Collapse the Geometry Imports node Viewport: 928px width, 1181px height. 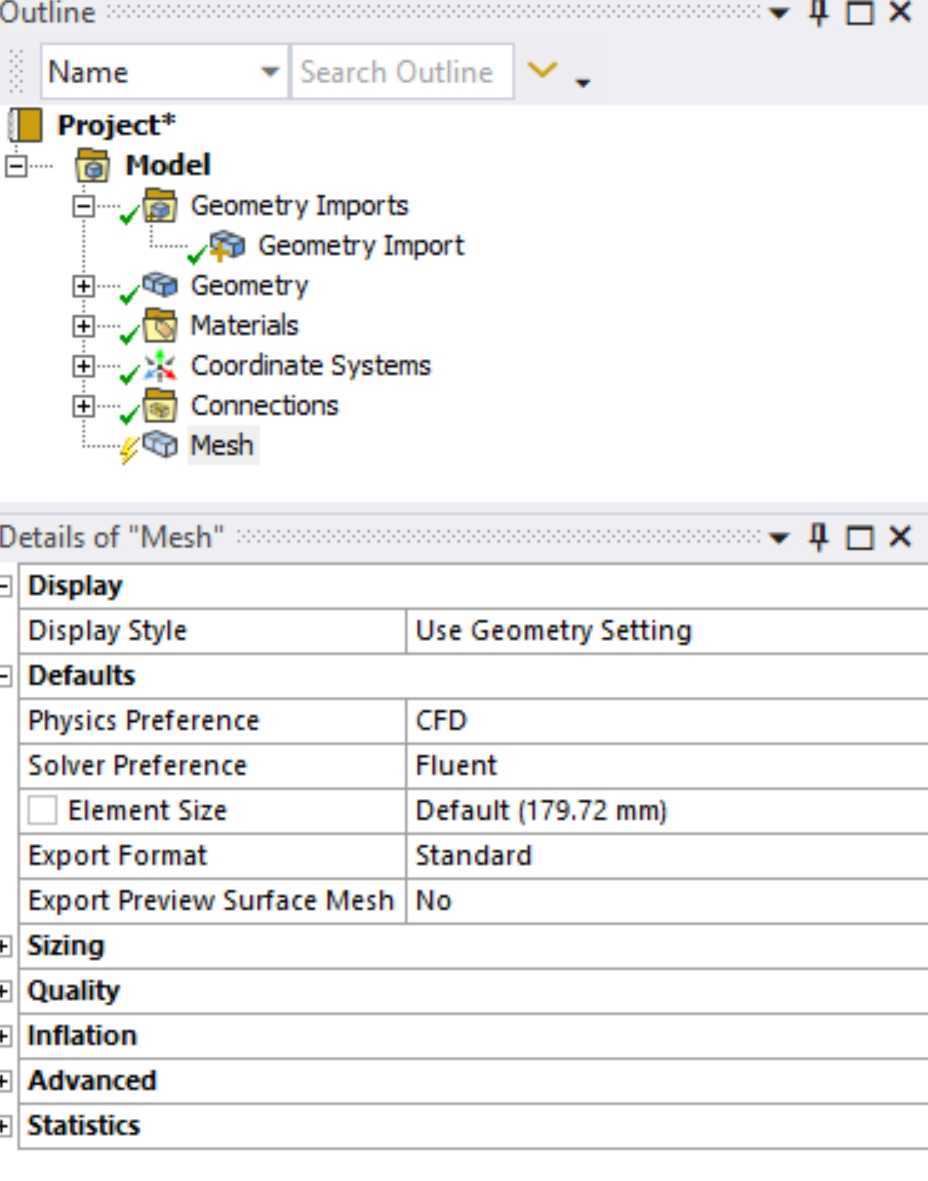pyautogui.click(x=84, y=206)
